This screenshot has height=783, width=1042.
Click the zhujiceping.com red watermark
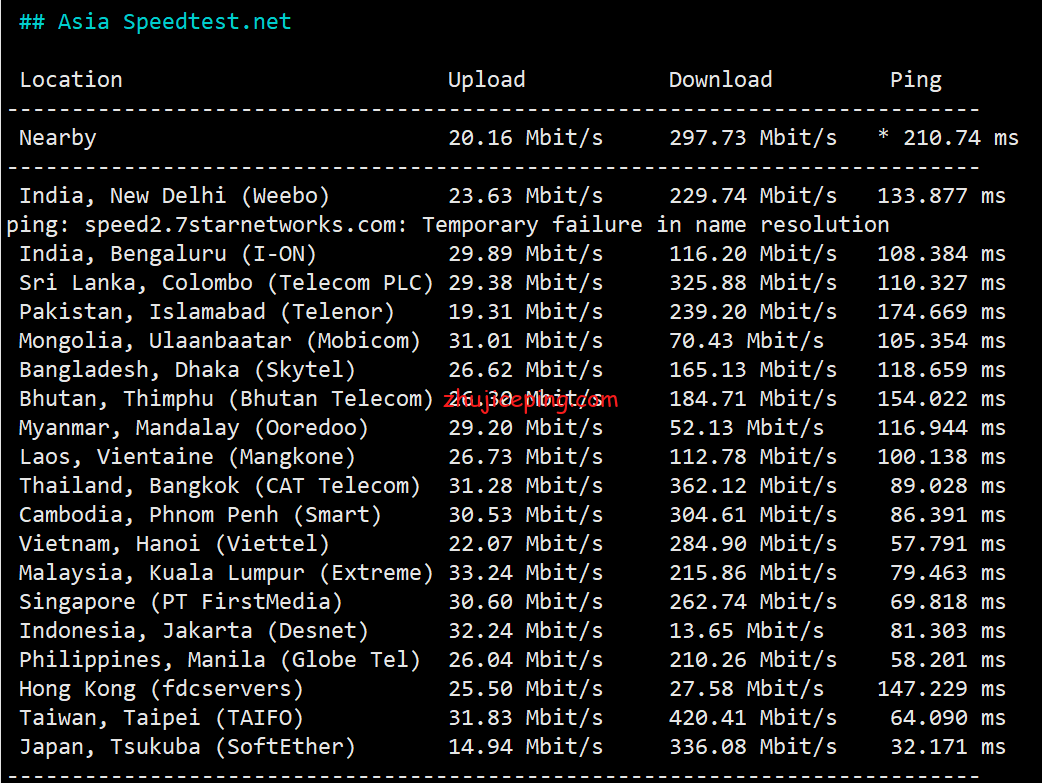pyautogui.click(x=530, y=399)
